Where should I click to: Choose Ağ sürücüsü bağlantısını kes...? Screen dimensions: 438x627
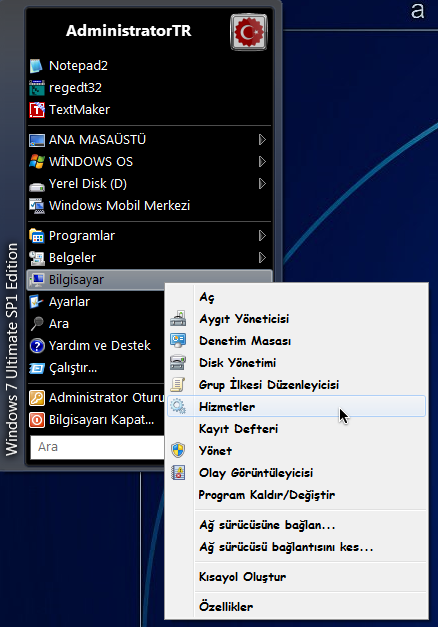(x=296, y=547)
